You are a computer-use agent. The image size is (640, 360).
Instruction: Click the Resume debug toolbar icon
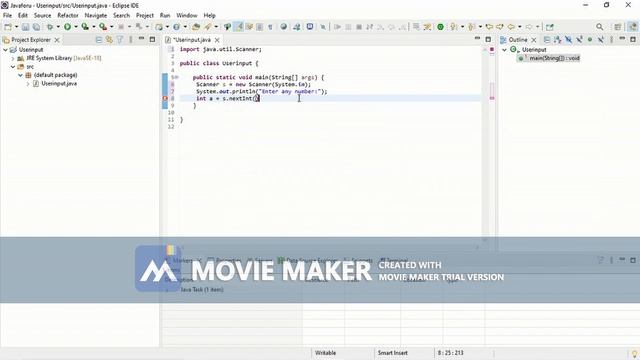[338, 27]
